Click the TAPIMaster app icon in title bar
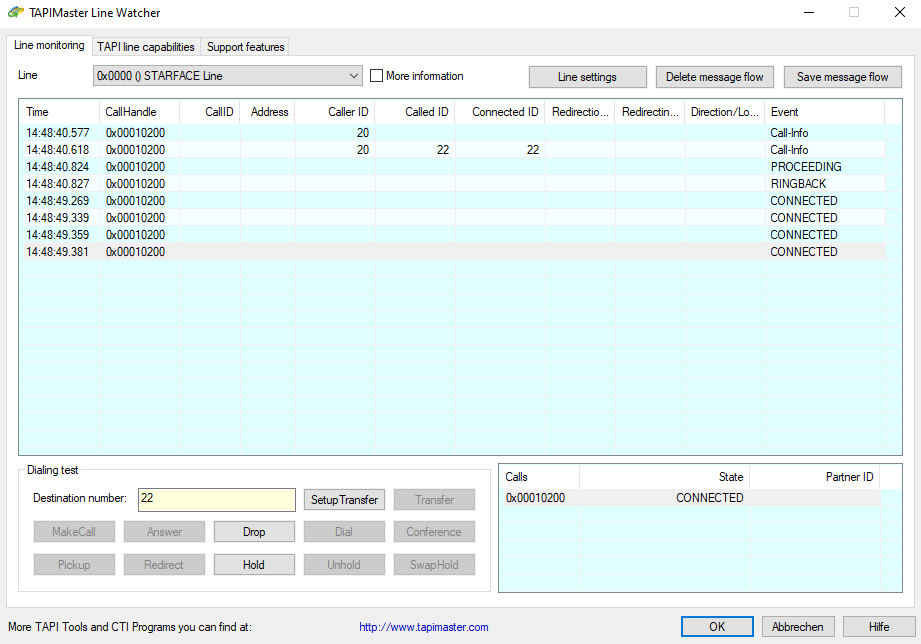Screen dimensions: 921x644 click(x=16, y=12)
